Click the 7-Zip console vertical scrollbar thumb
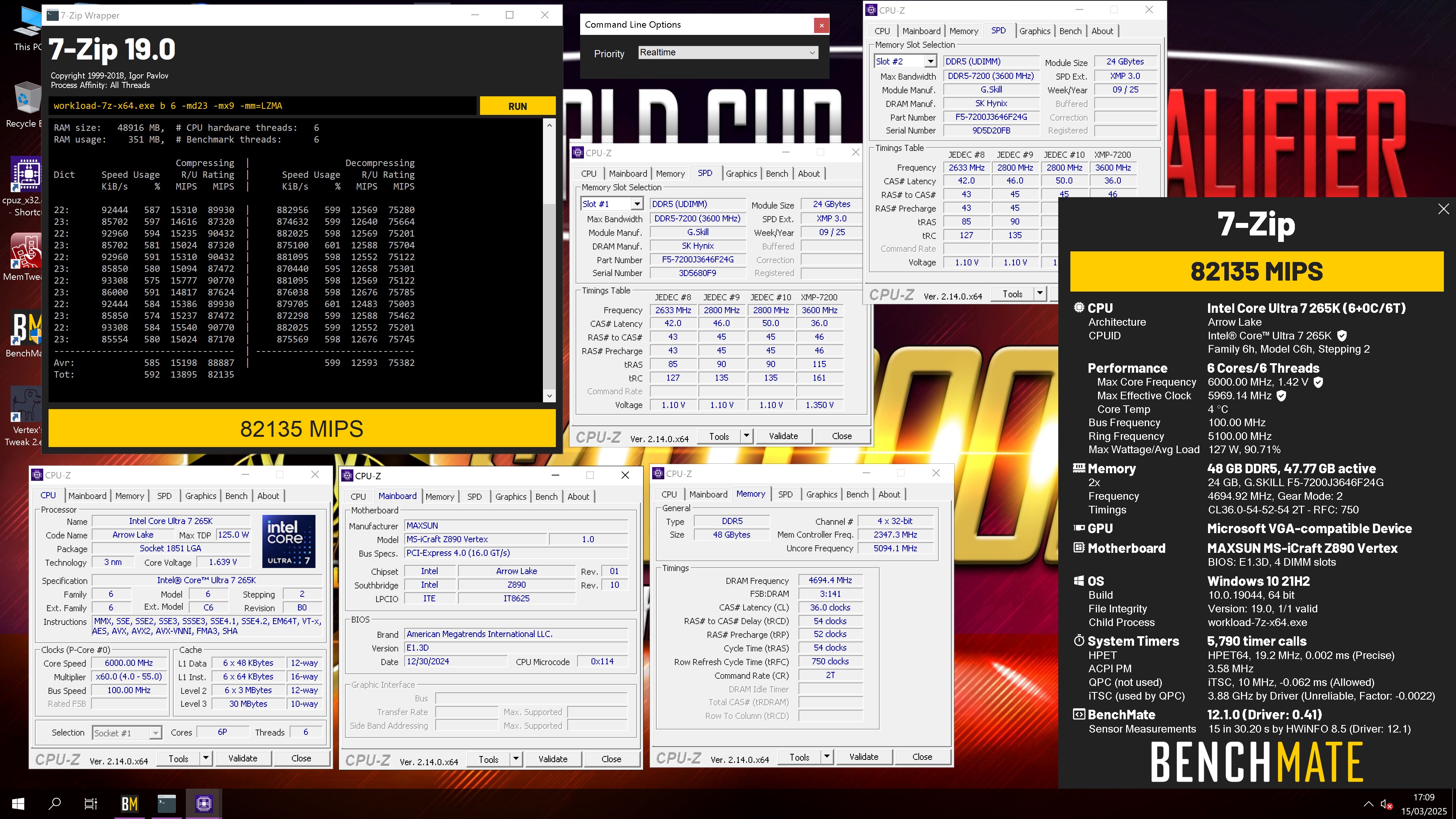 549,297
